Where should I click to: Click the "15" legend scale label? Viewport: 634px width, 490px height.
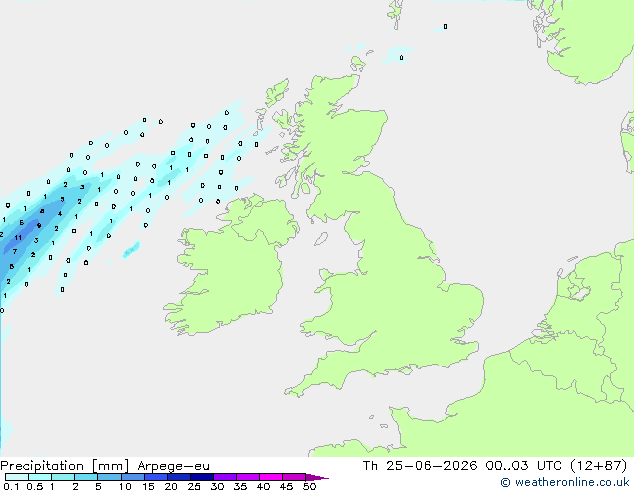pyautogui.click(x=148, y=486)
